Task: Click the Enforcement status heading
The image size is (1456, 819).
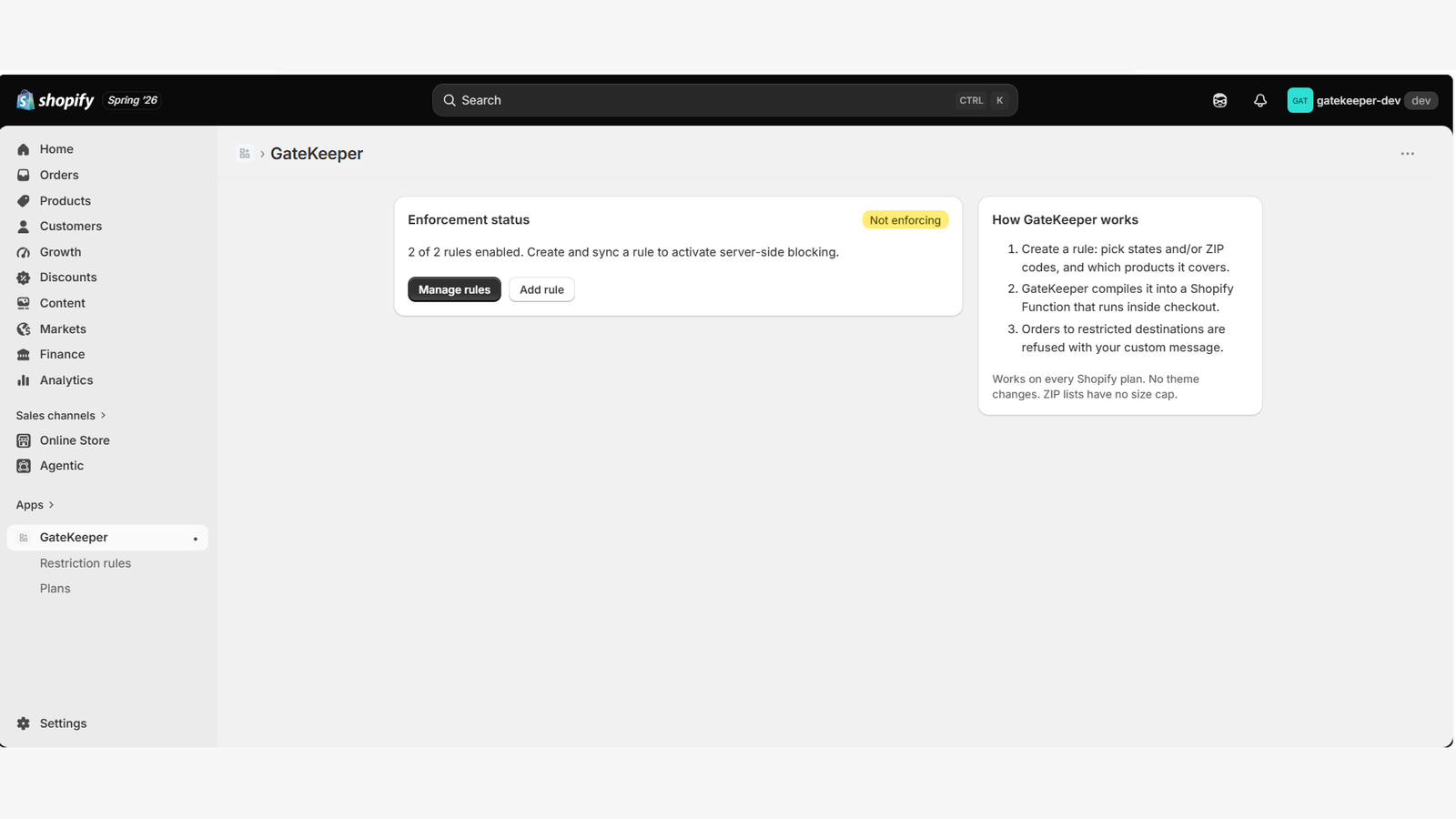Action: tap(469, 220)
